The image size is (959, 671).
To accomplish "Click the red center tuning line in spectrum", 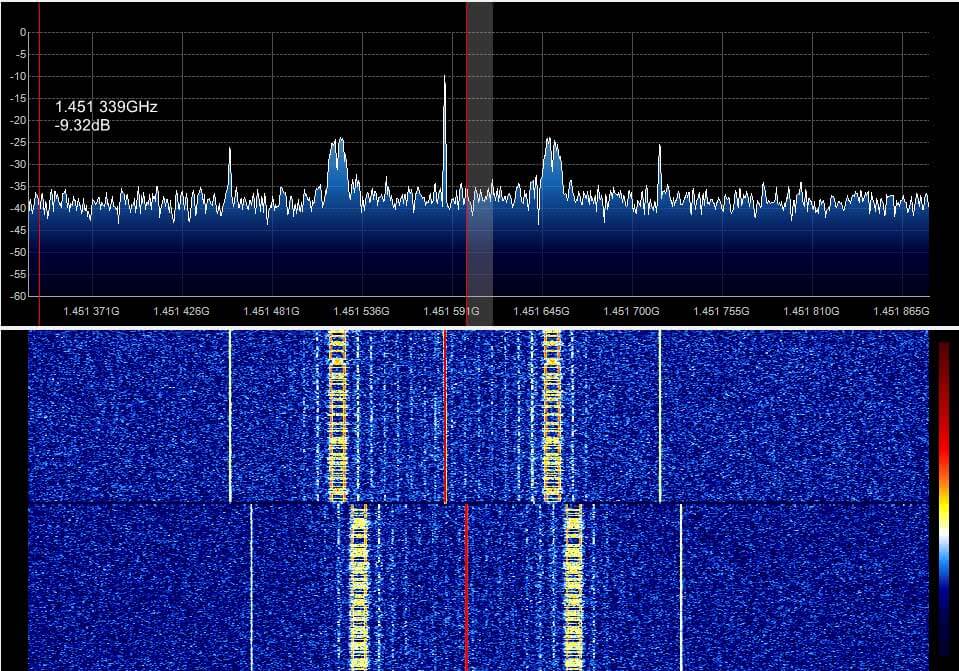I will pos(467,164).
